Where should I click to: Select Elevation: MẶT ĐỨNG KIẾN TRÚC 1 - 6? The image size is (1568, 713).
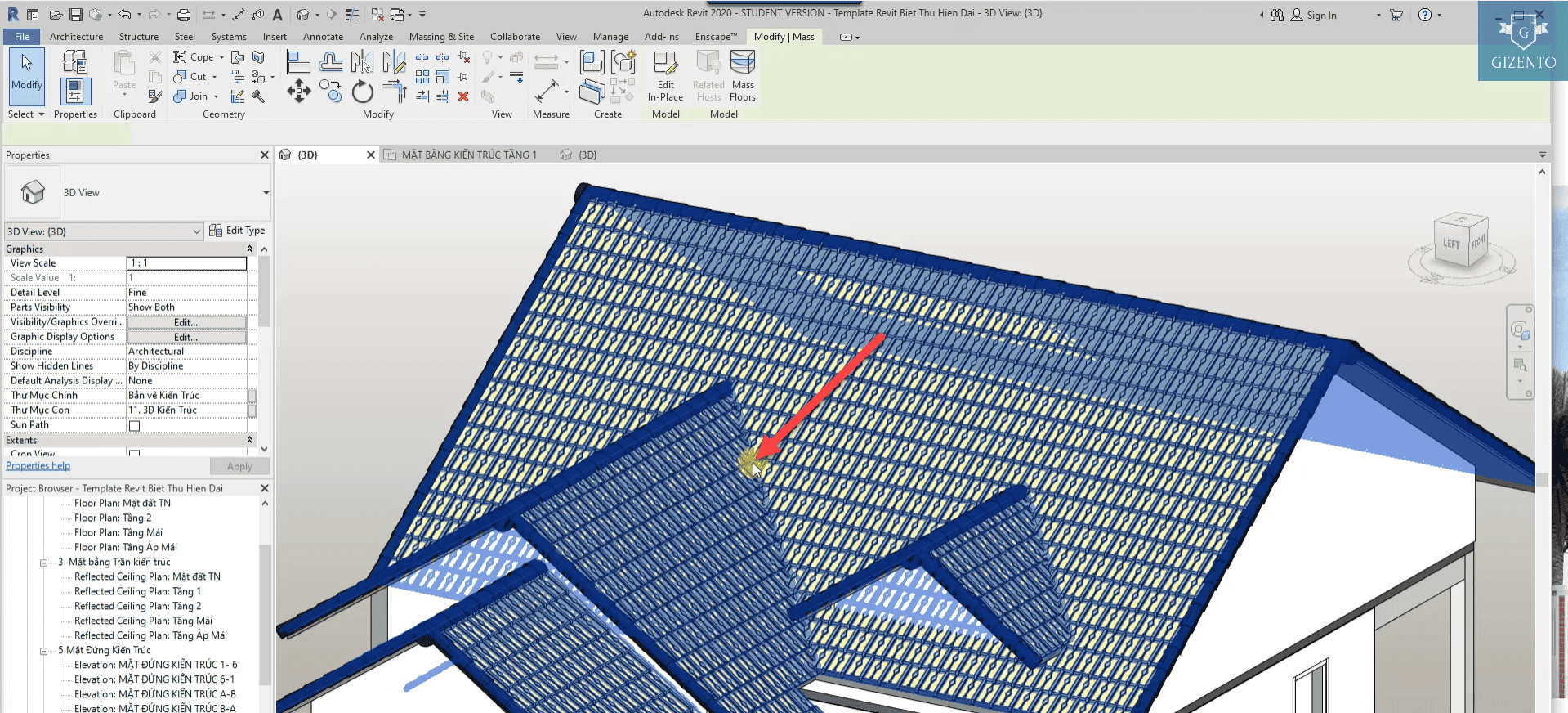(x=155, y=666)
